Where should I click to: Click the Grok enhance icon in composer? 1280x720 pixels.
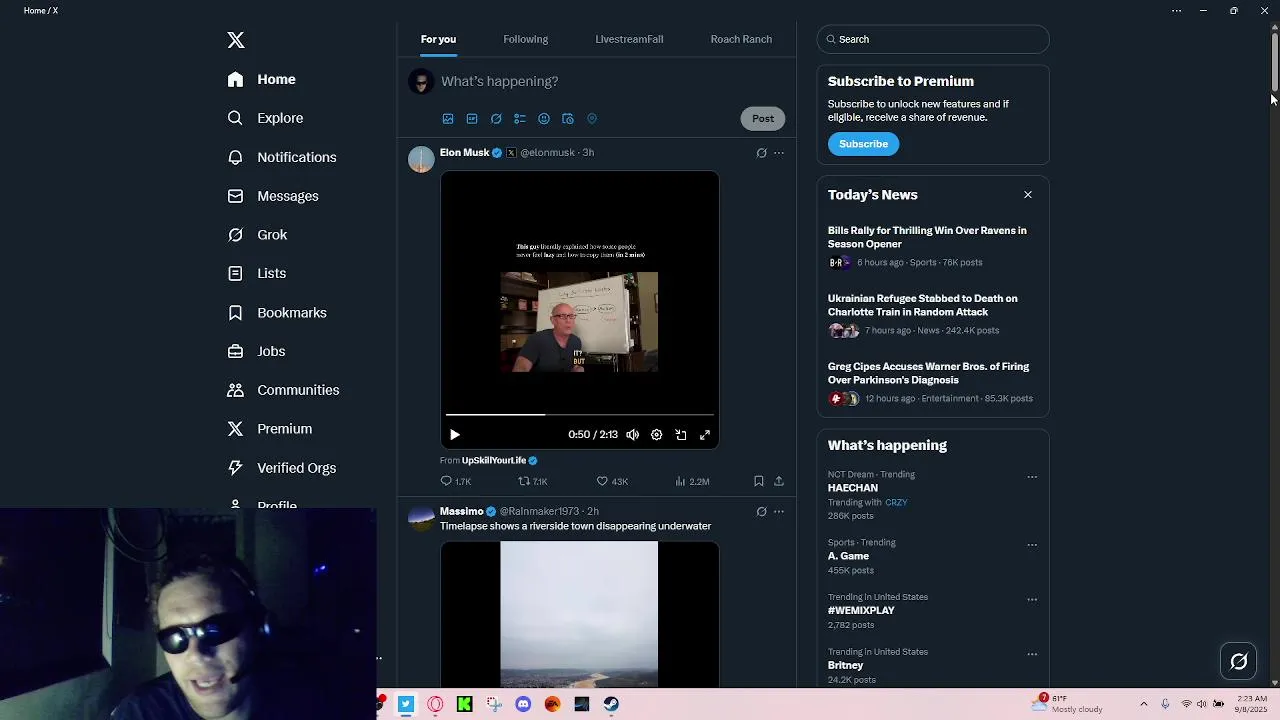(496, 119)
